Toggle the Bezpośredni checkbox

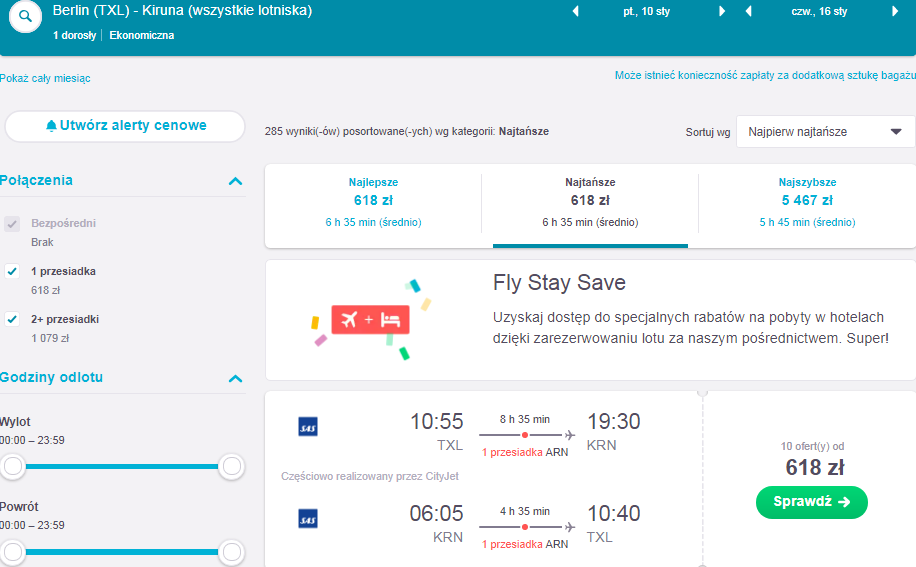tap(12, 224)
